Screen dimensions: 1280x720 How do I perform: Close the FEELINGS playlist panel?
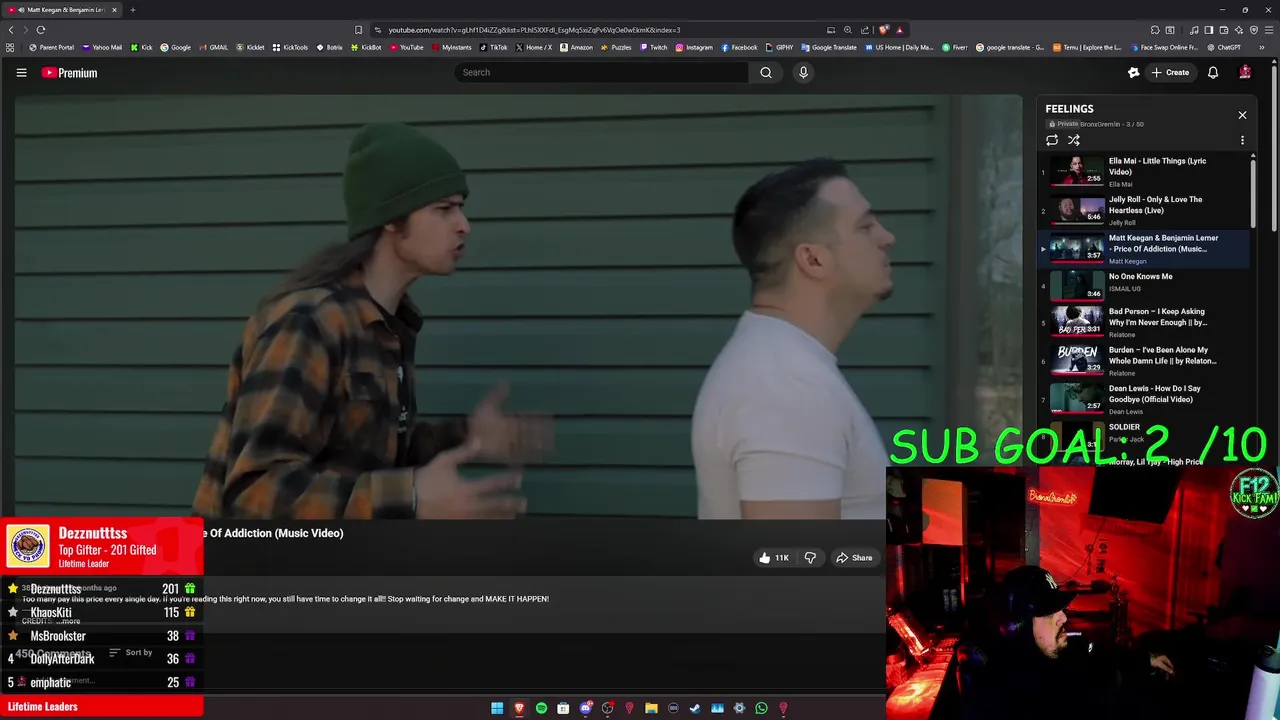tap(1242, 115)
